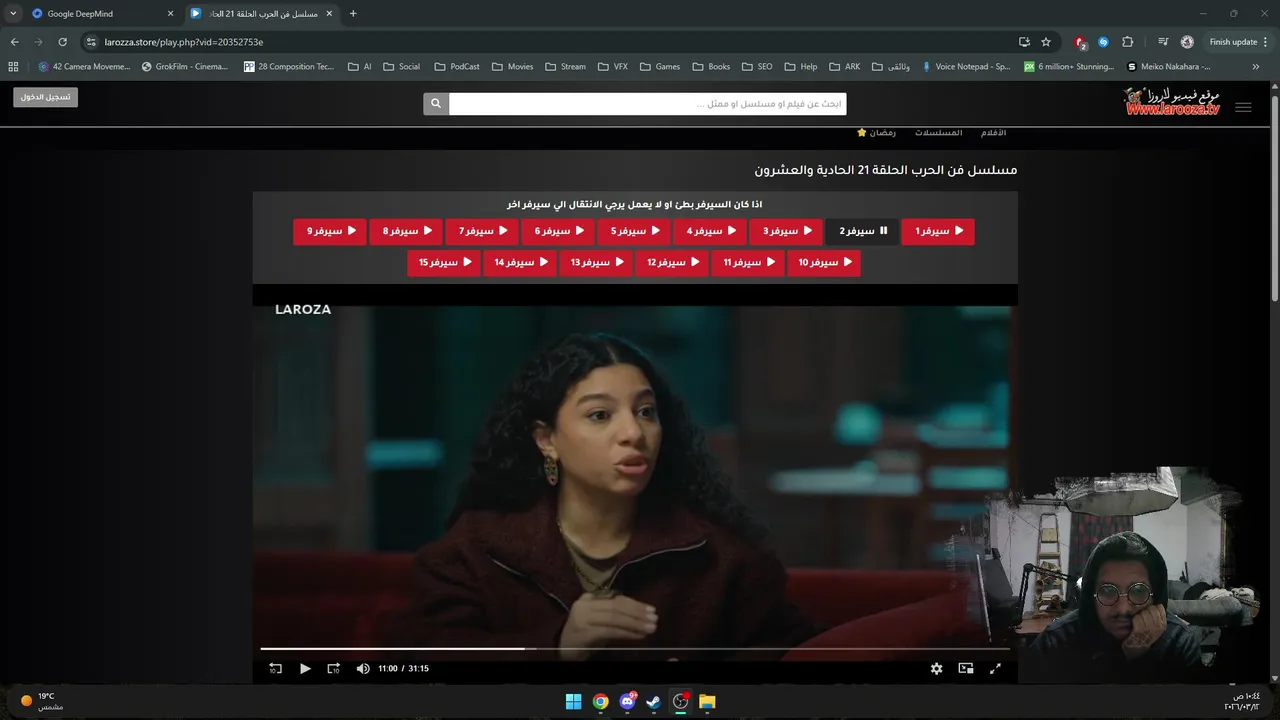Choose the سيرفر 14 server
1280x720 pixels.
pyautogui.click(x=520, y=263)
